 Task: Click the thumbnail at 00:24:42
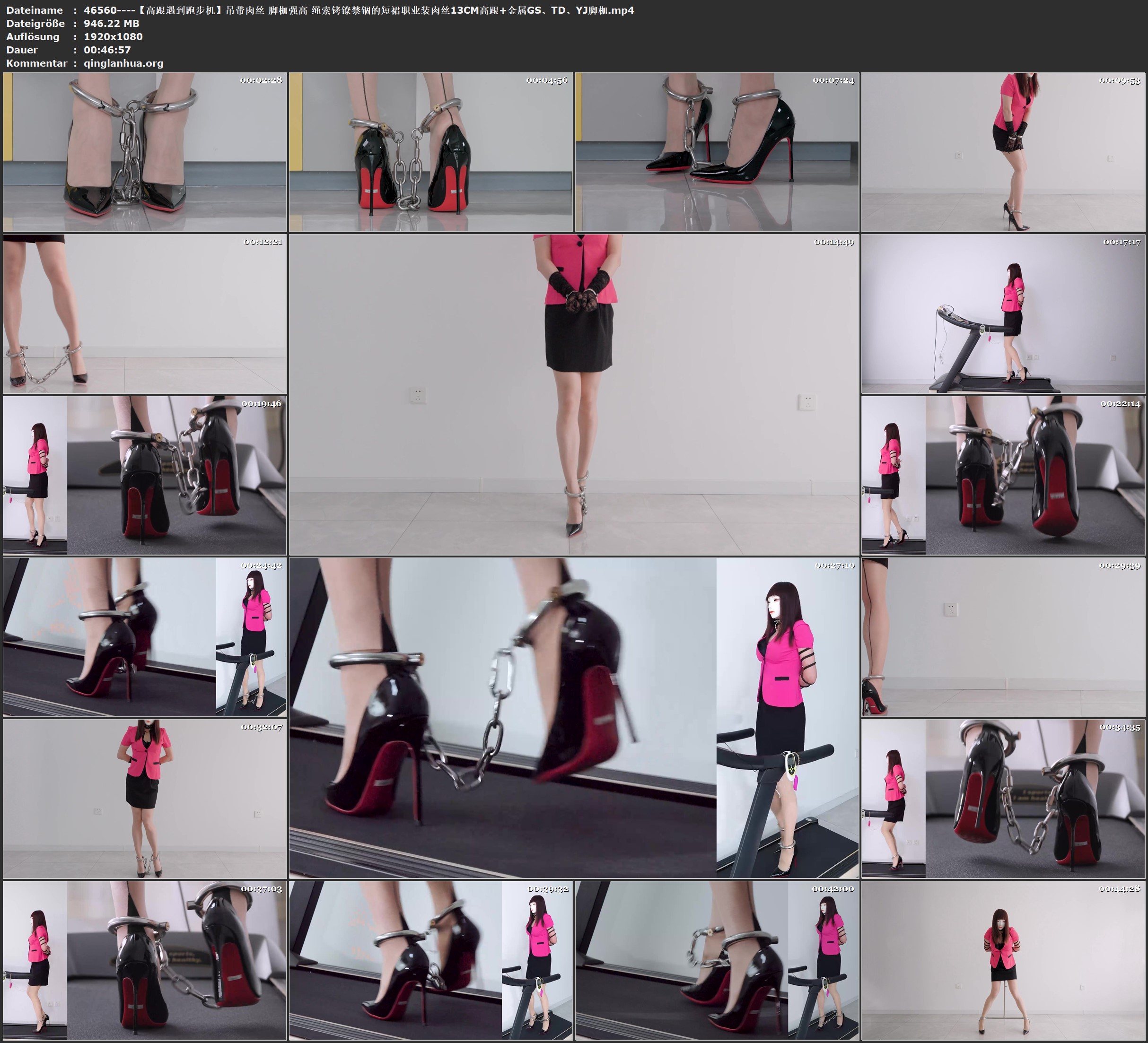(x=145, y=637)
